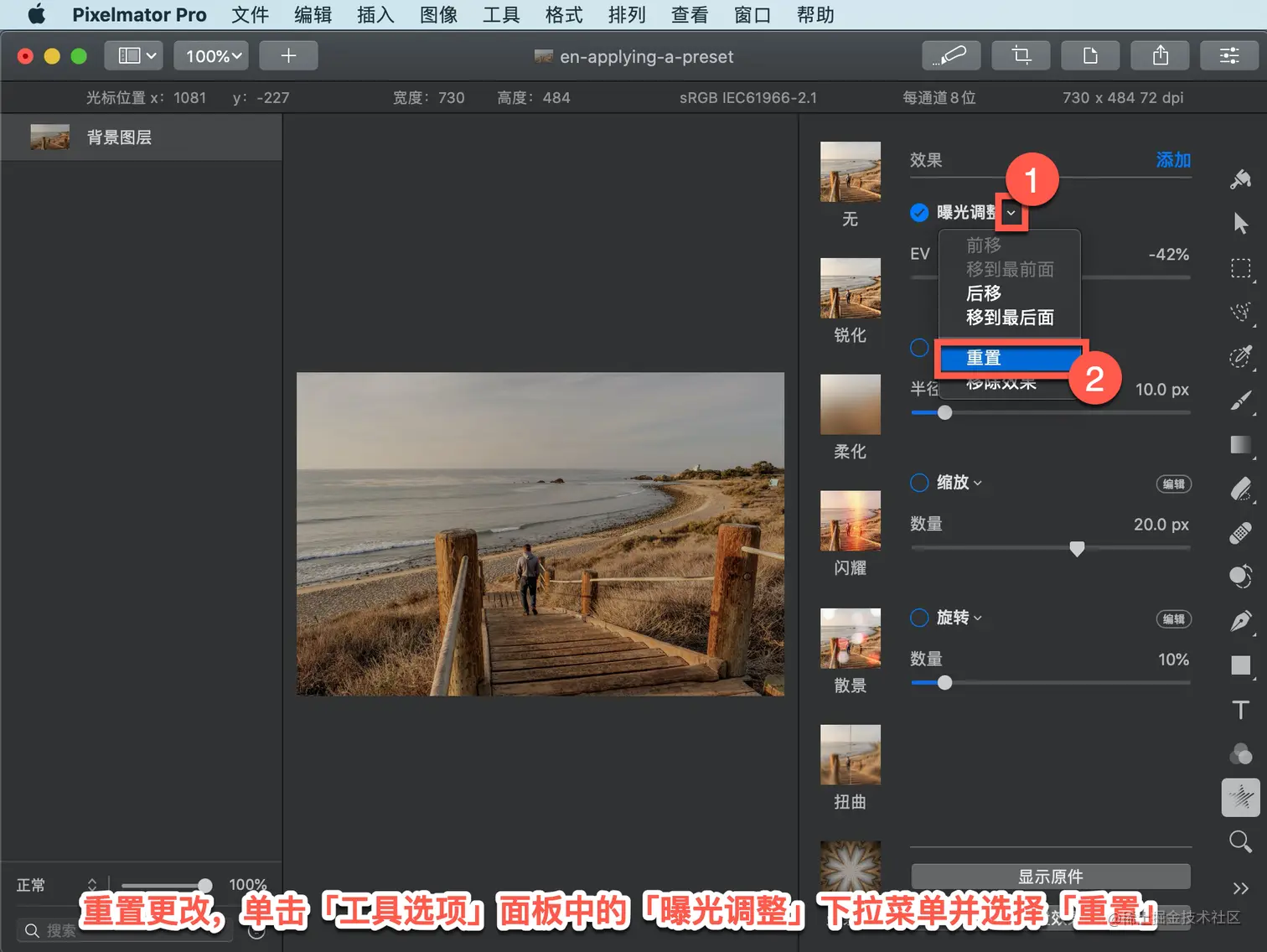1267x952 pixels.
Task: Select the Color Adjustments tool
Action: [1241, 577]
